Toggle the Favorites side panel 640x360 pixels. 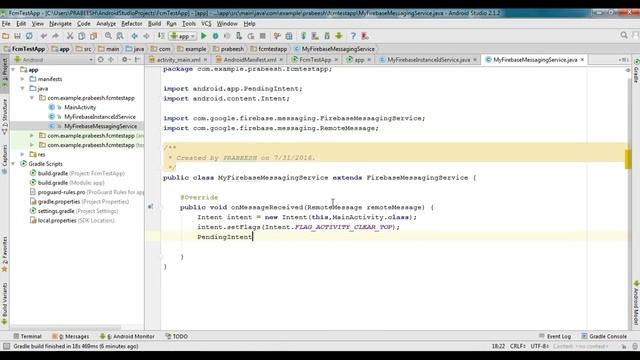[4, 254]
